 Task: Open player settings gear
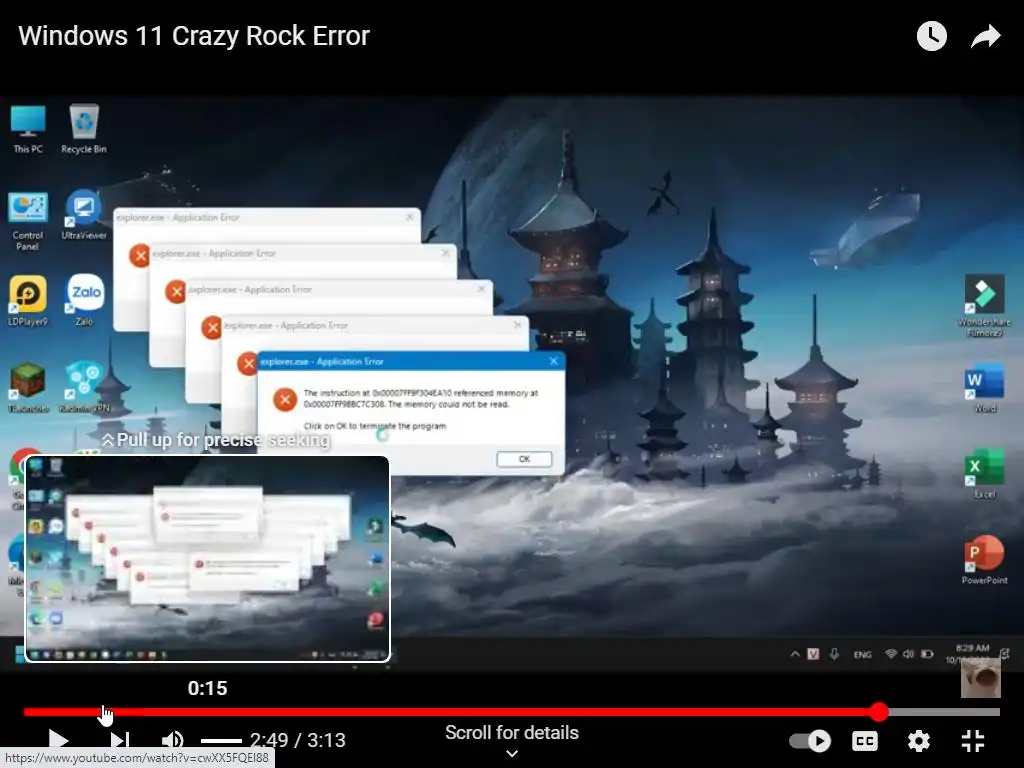(x=918, y=741)
